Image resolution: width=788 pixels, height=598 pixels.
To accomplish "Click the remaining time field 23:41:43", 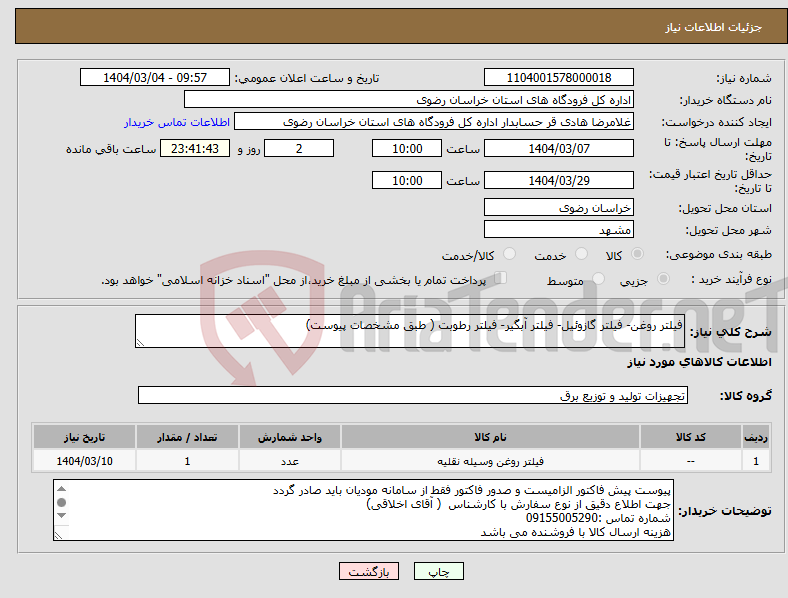I will click(x=195, y=148).
